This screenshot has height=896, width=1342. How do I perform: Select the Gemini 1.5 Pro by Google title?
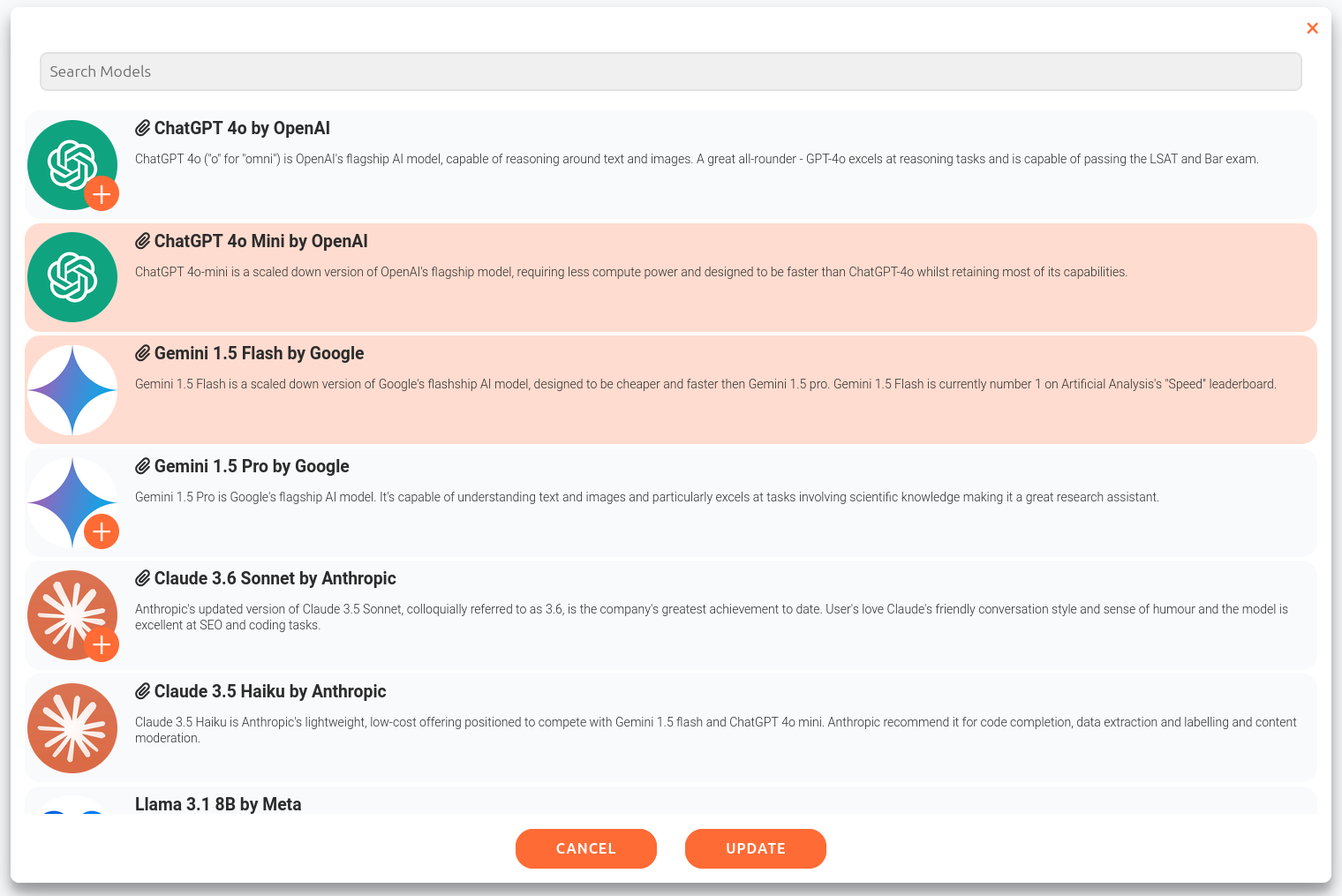pyautogui.click(x=252, y=466)
